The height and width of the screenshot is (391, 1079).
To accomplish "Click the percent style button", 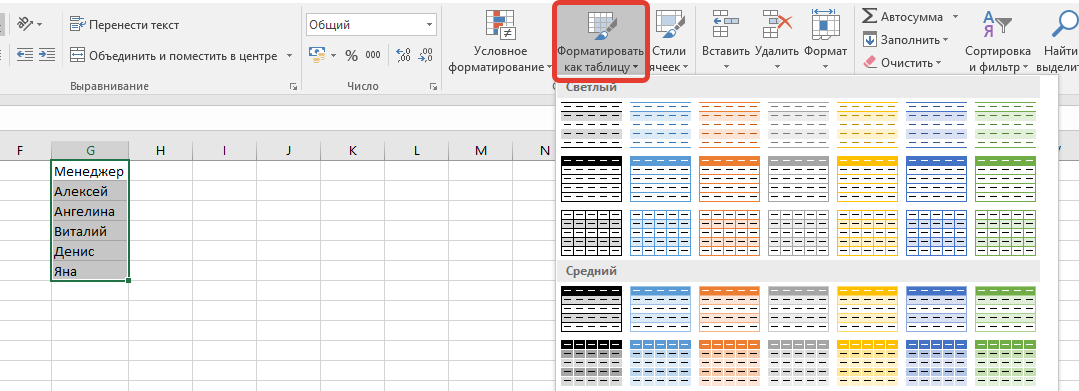I will pos(352,56).
